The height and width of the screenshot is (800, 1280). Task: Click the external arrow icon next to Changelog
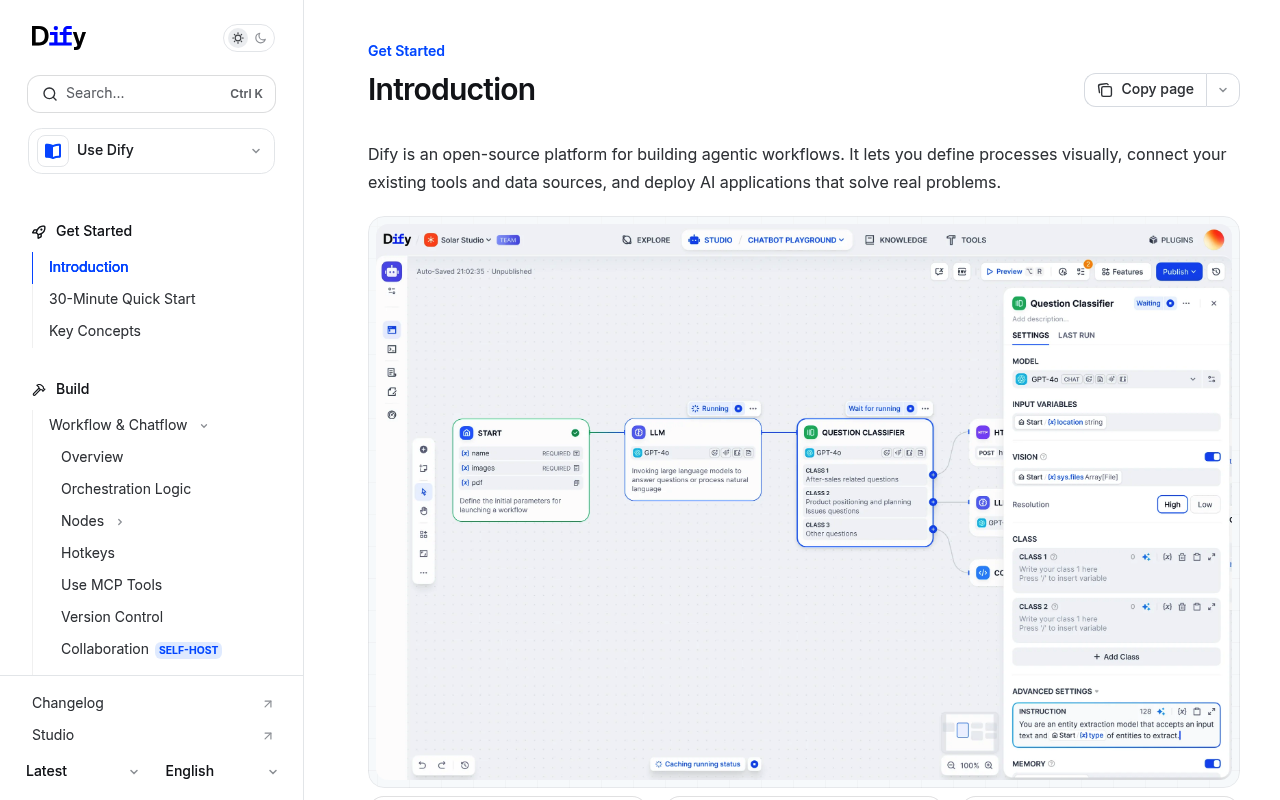267,704
